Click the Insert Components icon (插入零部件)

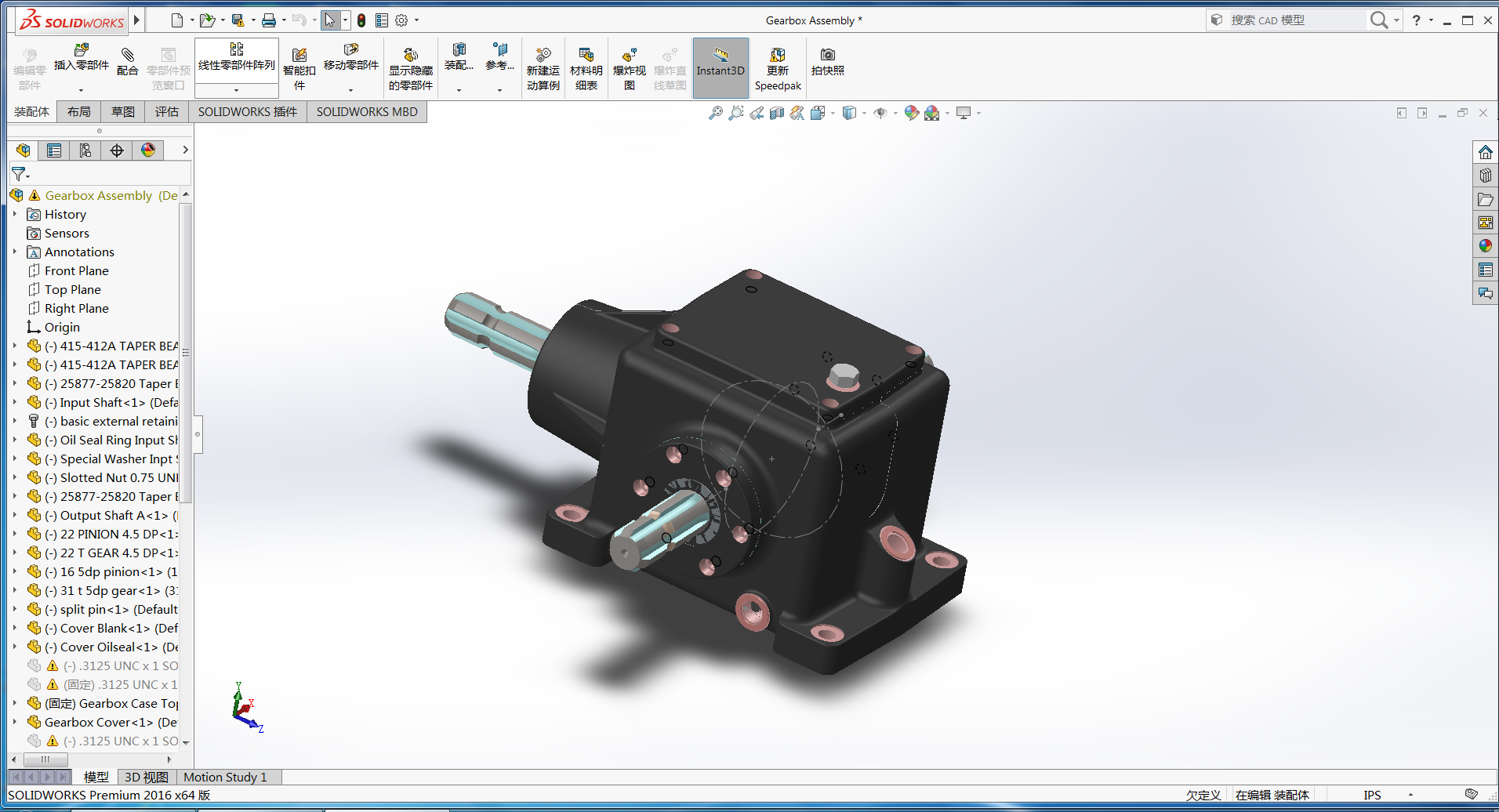pos(81,56)
